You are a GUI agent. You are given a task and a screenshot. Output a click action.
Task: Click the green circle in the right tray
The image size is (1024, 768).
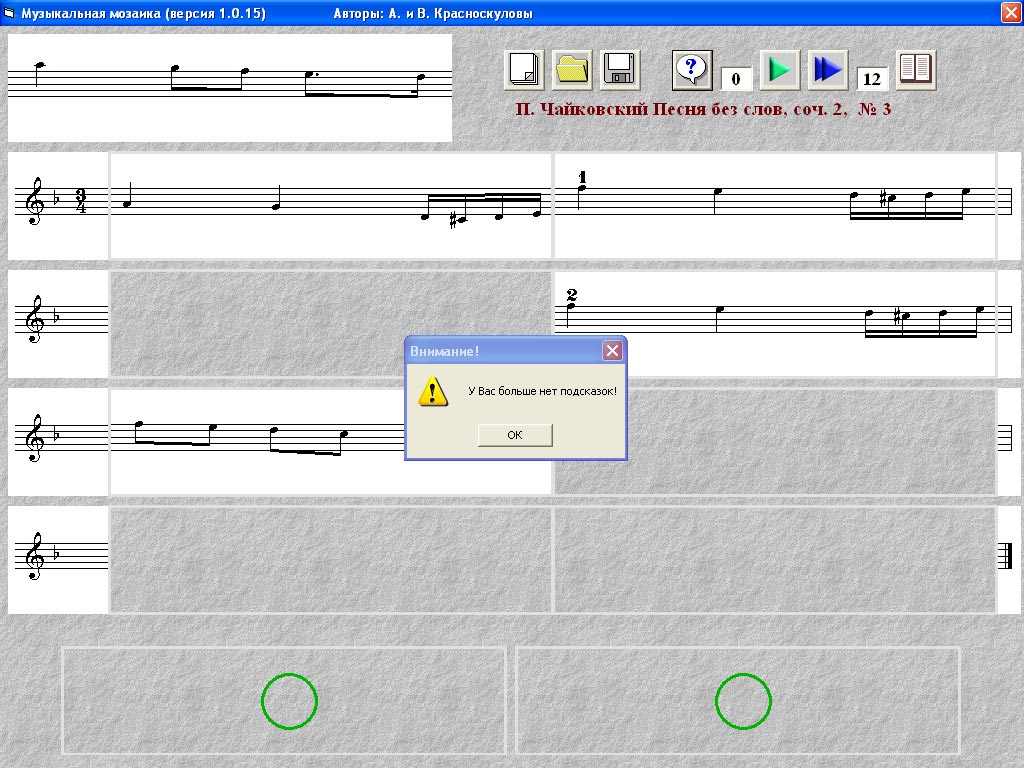tap(743, 701)
